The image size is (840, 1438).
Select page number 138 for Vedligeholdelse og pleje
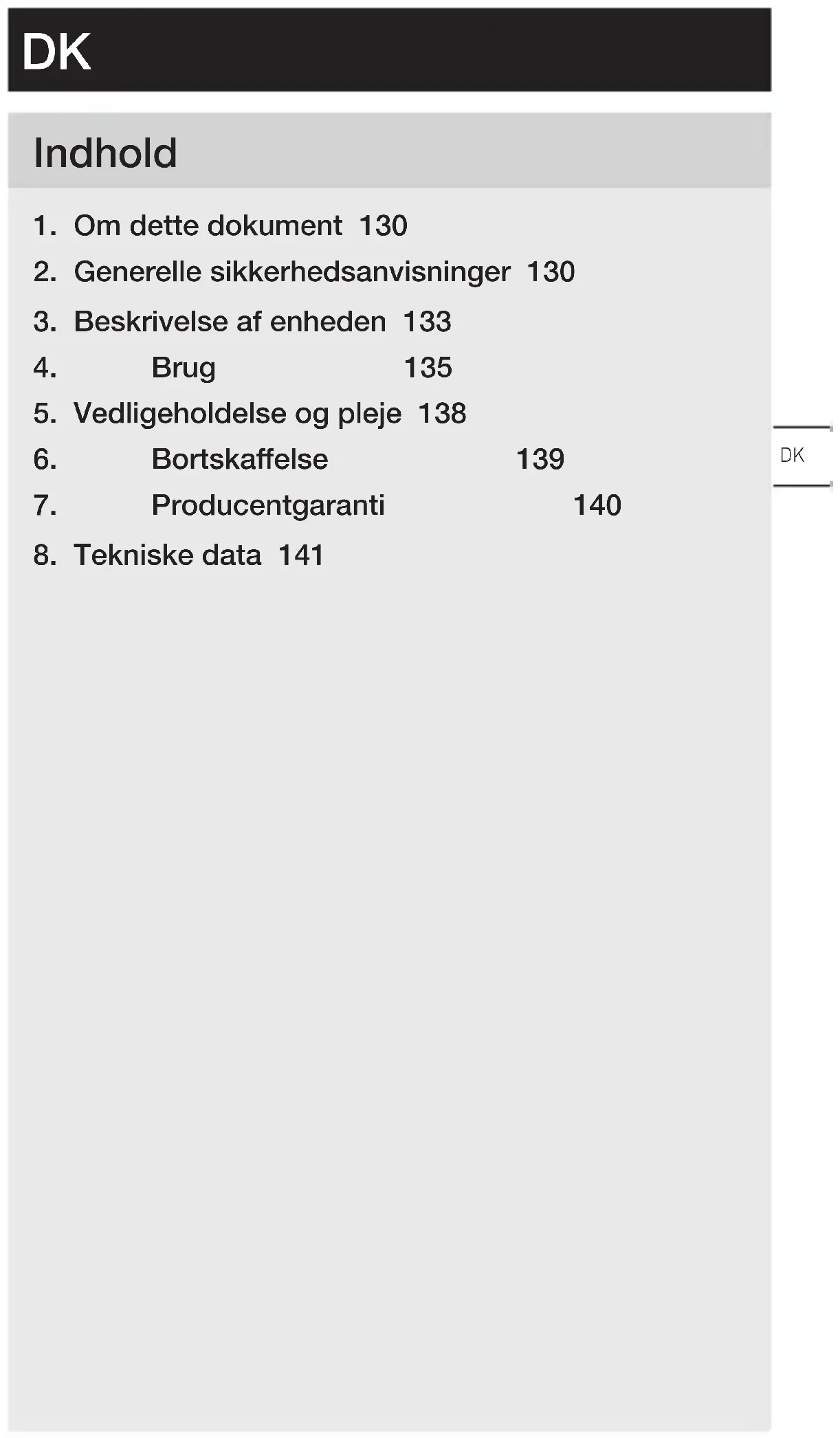[x=442, y=414]
